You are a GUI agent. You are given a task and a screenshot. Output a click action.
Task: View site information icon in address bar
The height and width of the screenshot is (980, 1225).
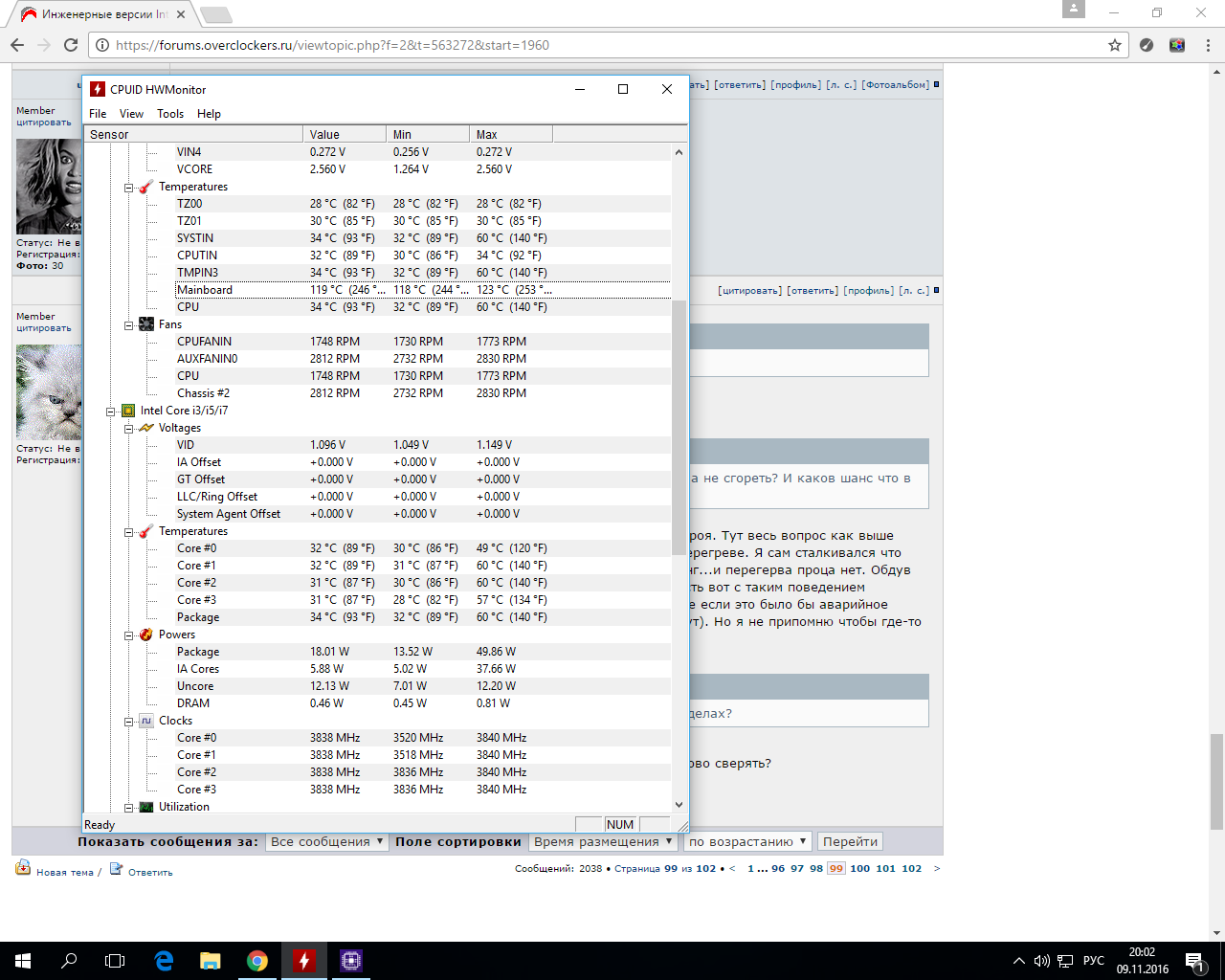pyautogui.click(x=102, y=45)
